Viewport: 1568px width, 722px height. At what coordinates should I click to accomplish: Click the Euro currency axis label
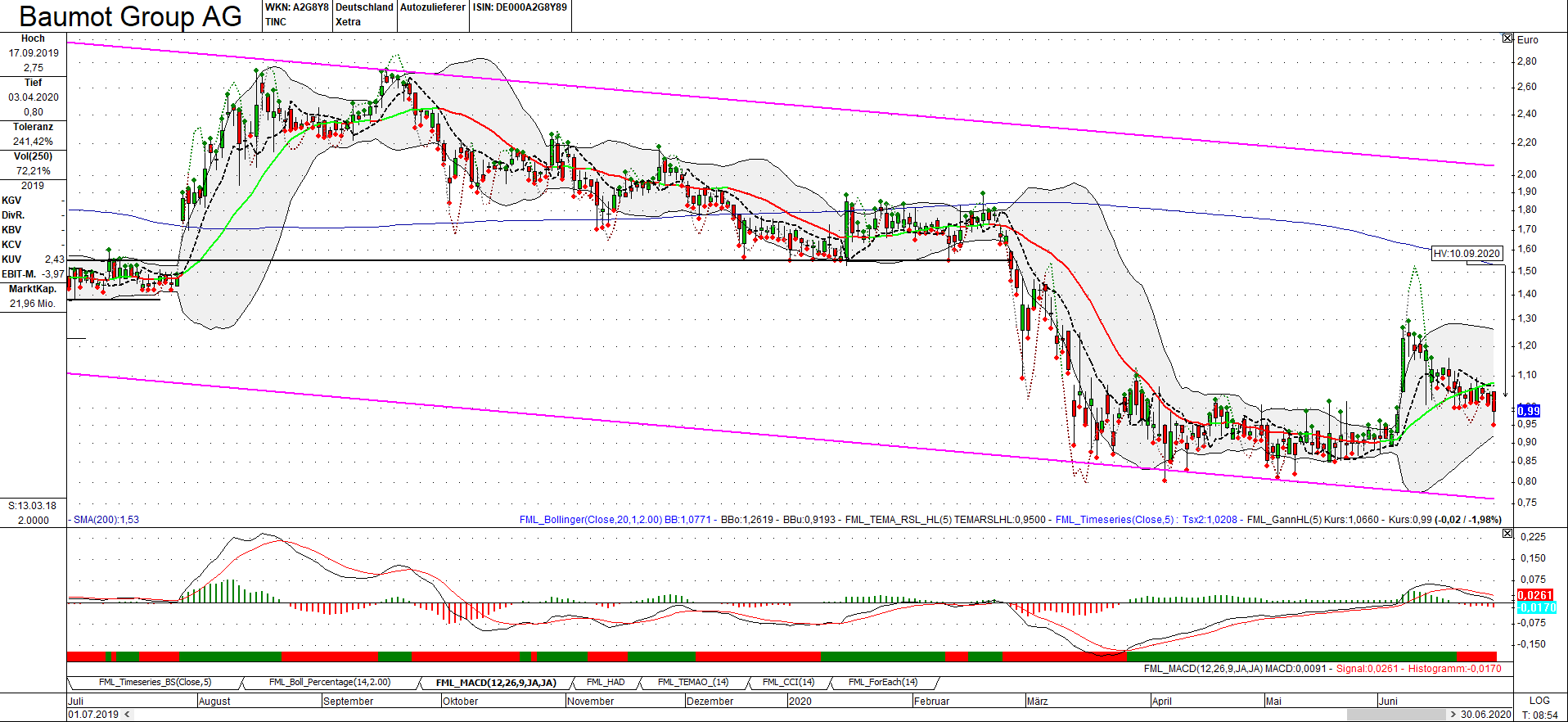click(x=1528, y=40)
